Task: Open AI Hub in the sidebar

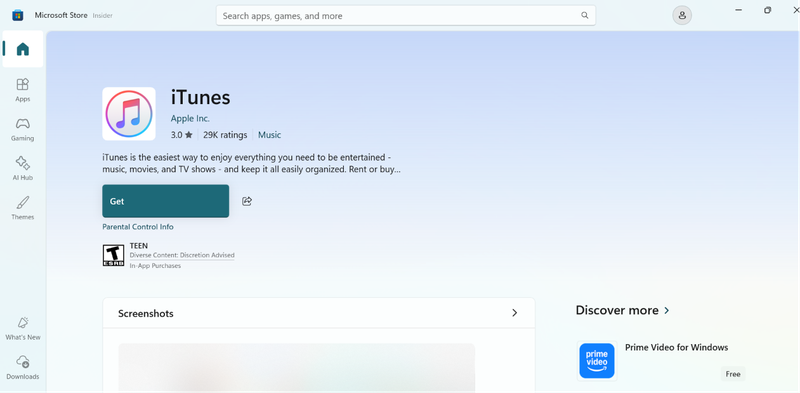Action: [x=23, y=169]
